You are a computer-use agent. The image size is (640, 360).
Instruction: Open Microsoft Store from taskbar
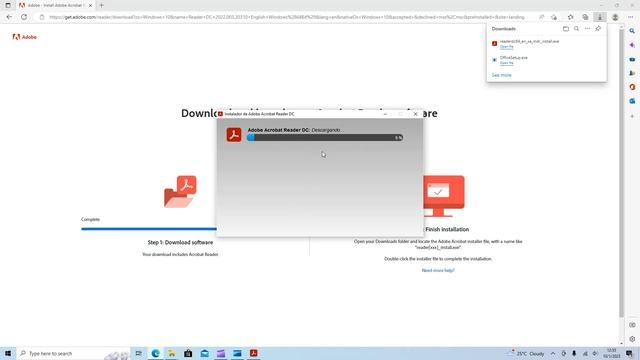click(x=188, y=353)
